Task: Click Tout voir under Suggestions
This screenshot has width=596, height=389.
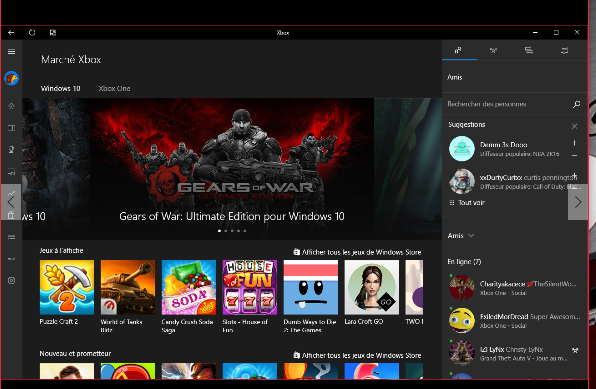Action: [x=467, y=203]
